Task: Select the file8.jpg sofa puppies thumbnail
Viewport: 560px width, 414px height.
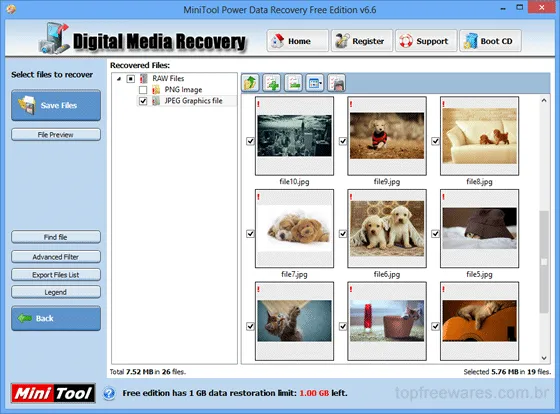Action: click(x=479, y=136)
